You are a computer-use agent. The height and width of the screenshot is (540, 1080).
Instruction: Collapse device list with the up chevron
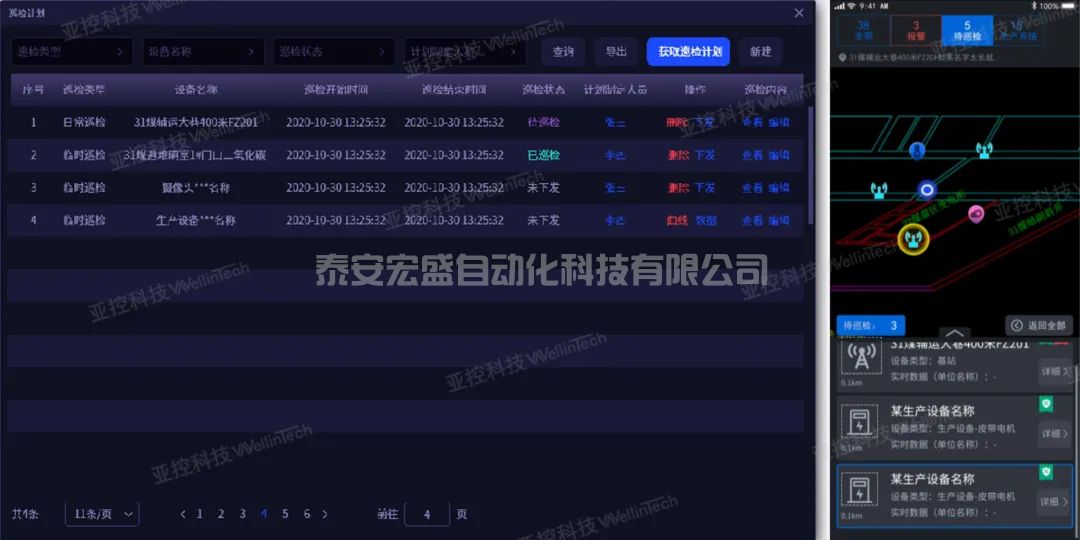[955, 333]
